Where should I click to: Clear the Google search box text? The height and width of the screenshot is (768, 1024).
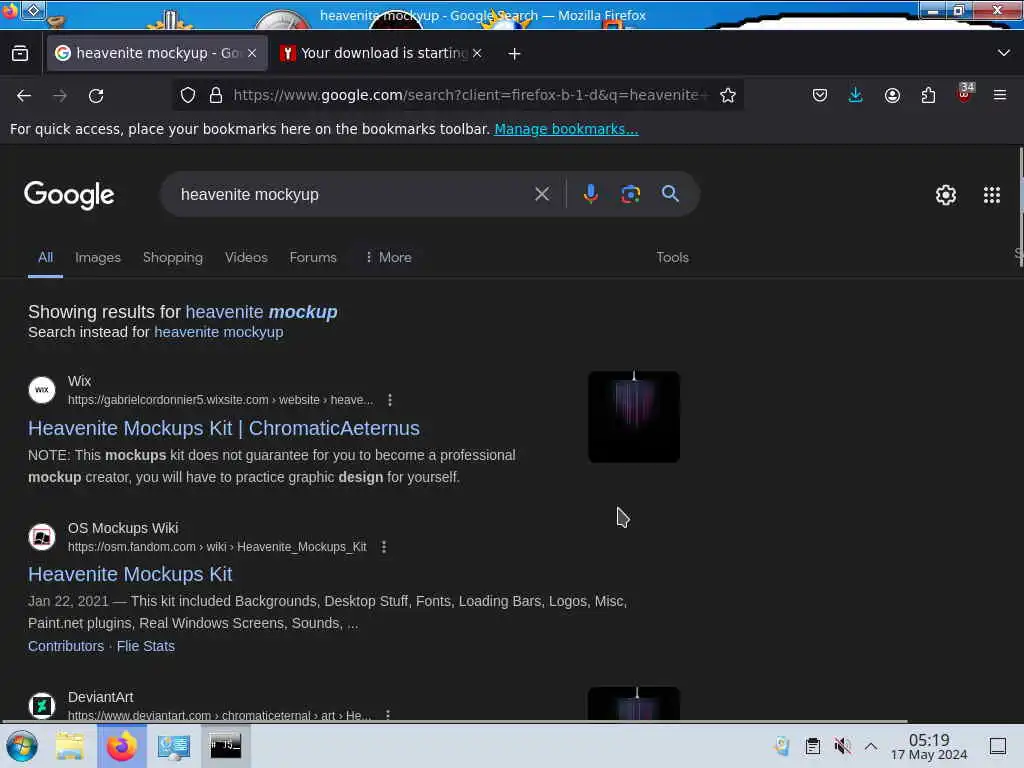pyautogui.click(x=541, y=194)
